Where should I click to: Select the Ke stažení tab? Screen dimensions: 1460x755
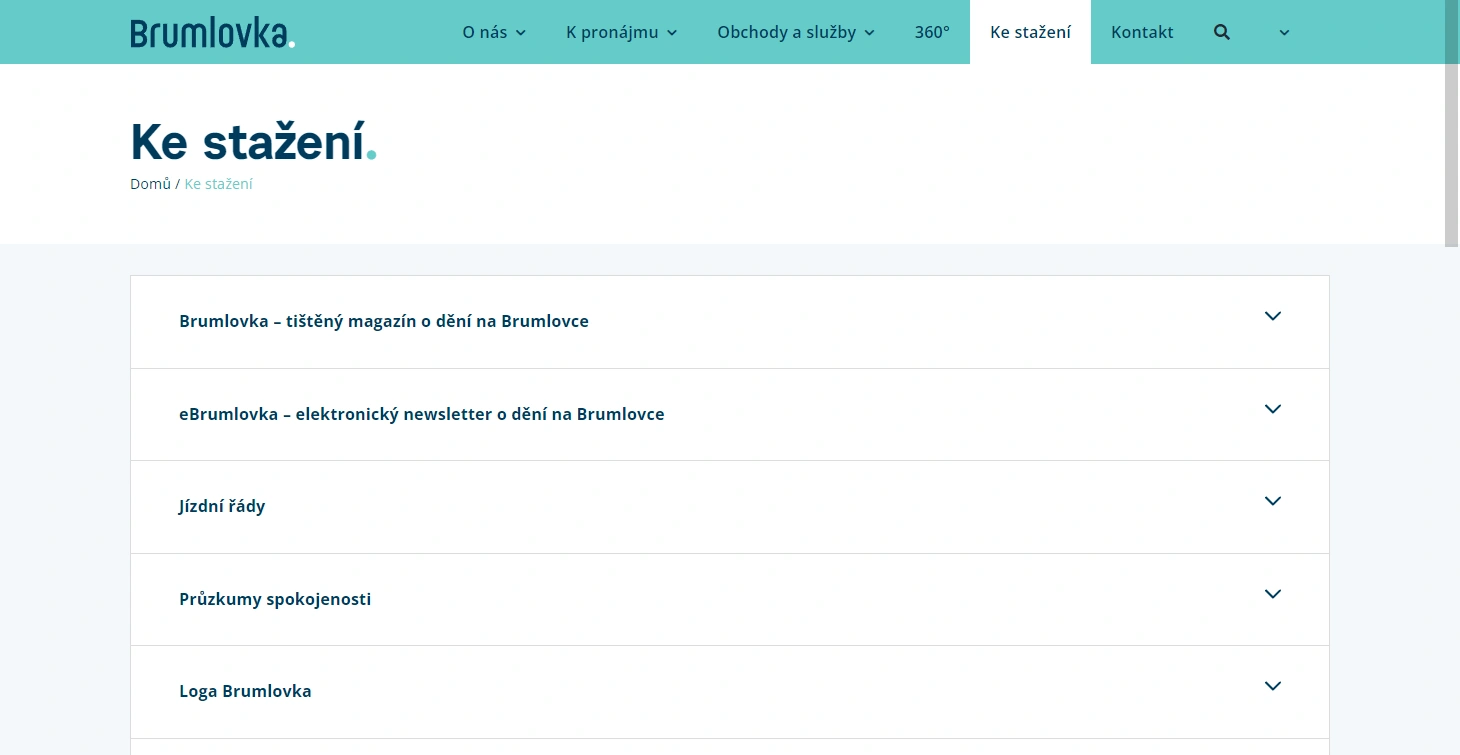tap(1030, 32)
